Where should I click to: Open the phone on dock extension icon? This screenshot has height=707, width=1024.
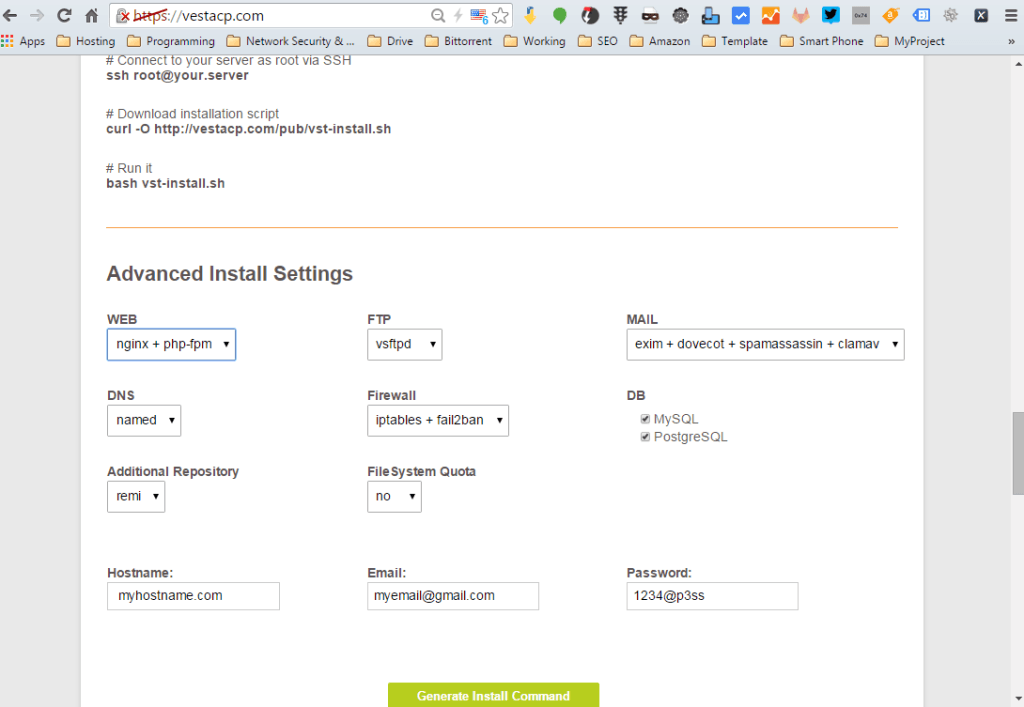(x=711, y=15)
